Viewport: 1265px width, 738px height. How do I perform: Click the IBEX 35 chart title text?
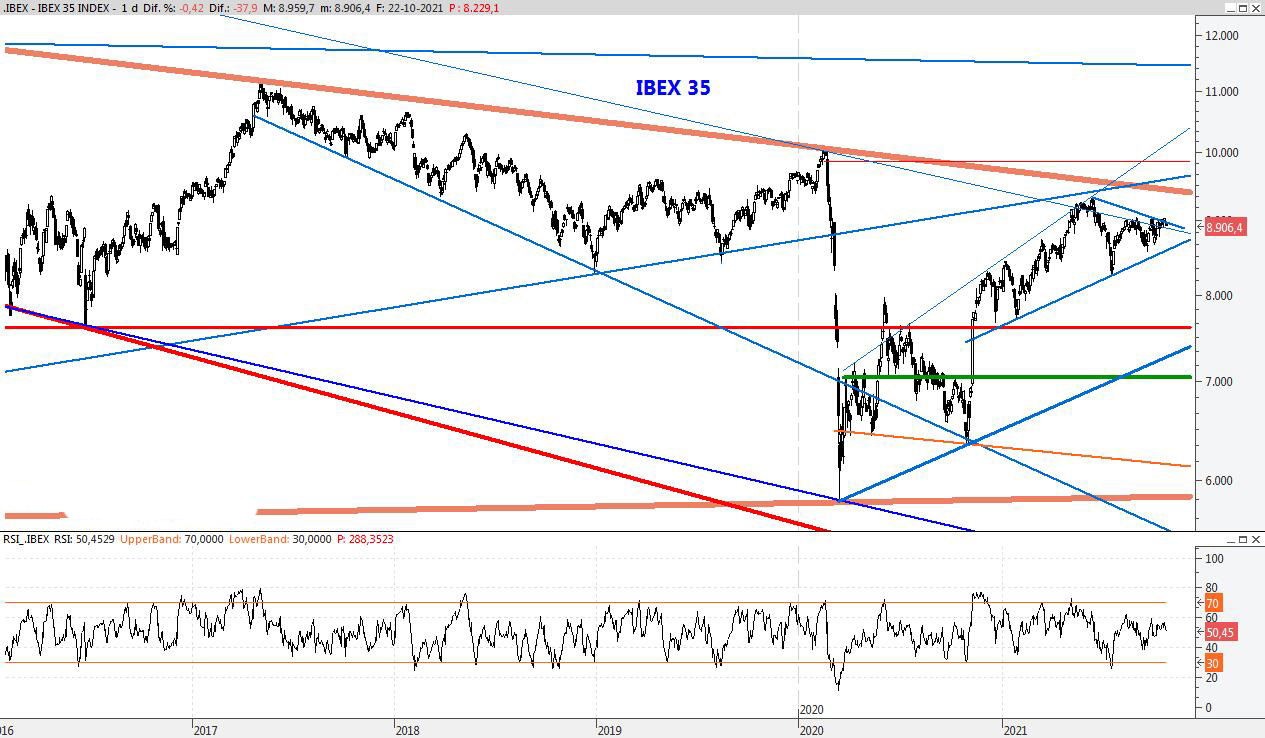[673, 88]
